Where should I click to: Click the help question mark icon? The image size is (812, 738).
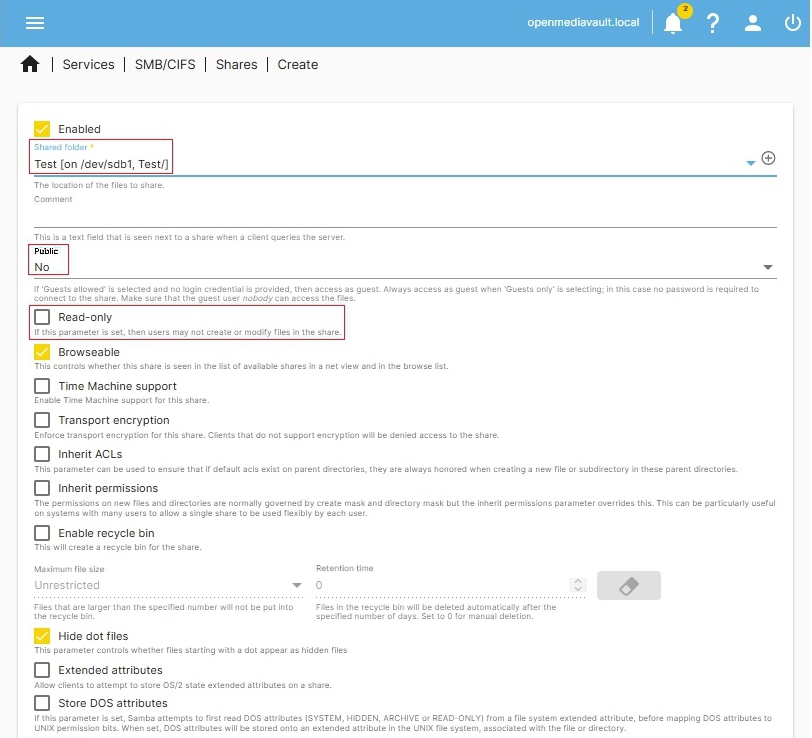(713, 23)
